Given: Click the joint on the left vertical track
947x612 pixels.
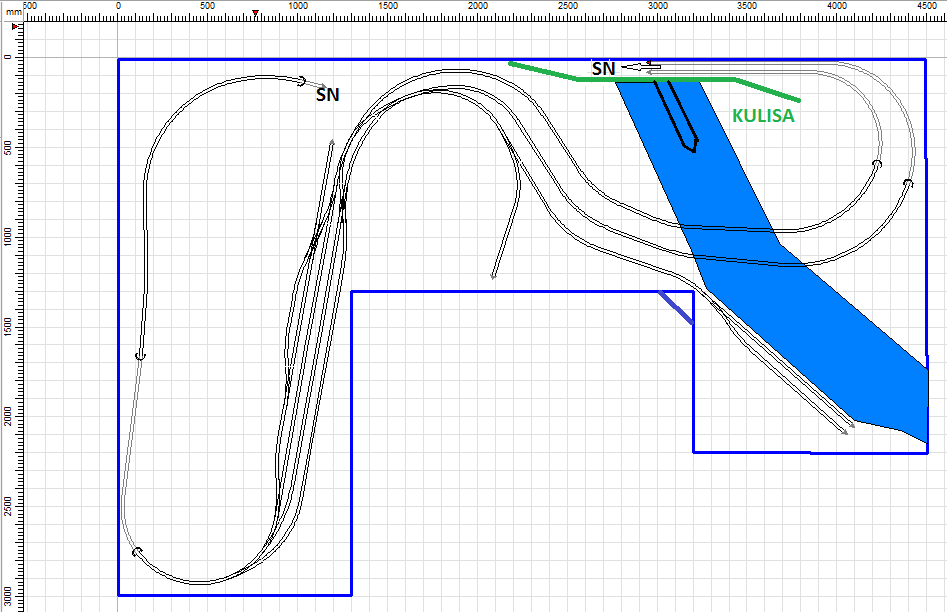Looking at the screenshot, I should [140, 356].
